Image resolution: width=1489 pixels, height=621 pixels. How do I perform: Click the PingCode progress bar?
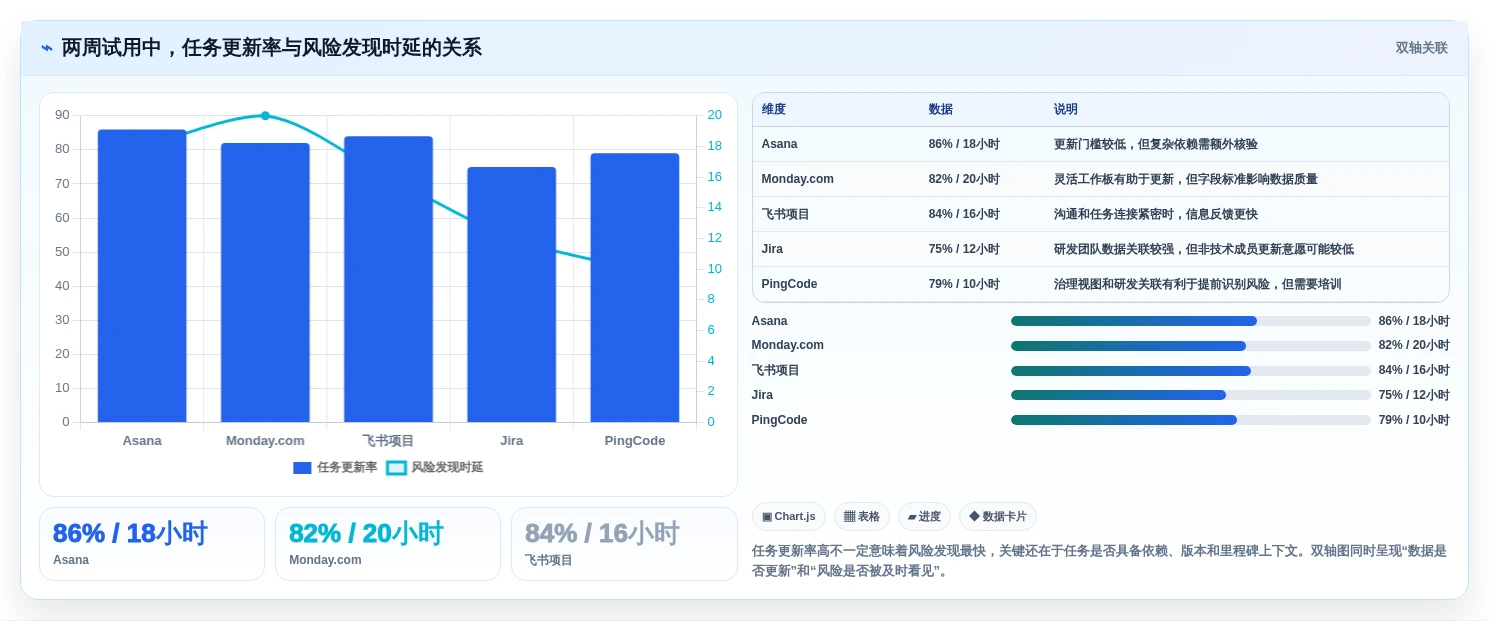(1190, 420)
